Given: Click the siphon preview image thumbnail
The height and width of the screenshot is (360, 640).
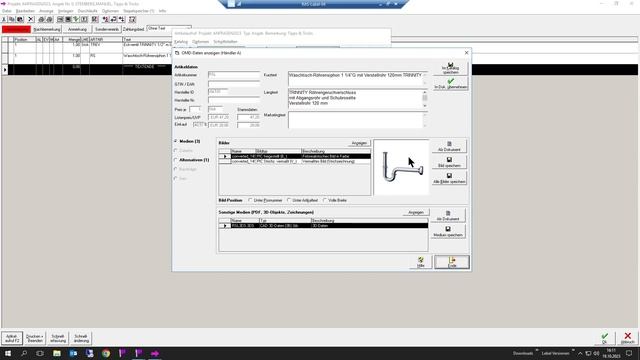Looking at the screenshot, I should [x=401, y=167].
